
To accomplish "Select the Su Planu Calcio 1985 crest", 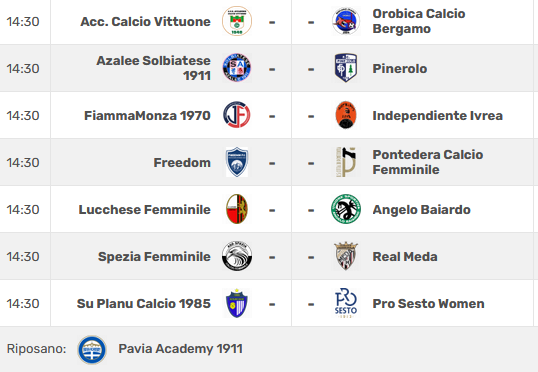I will click(237, 303).
